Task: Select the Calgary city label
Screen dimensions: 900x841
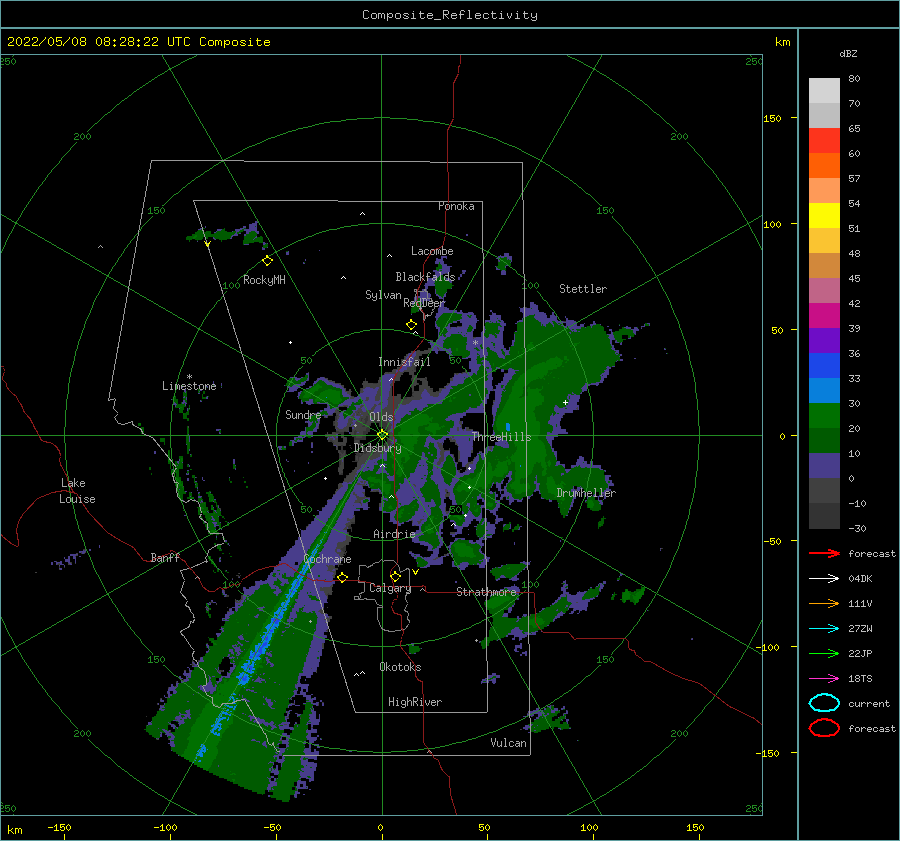Action: (x=390, y=588)
